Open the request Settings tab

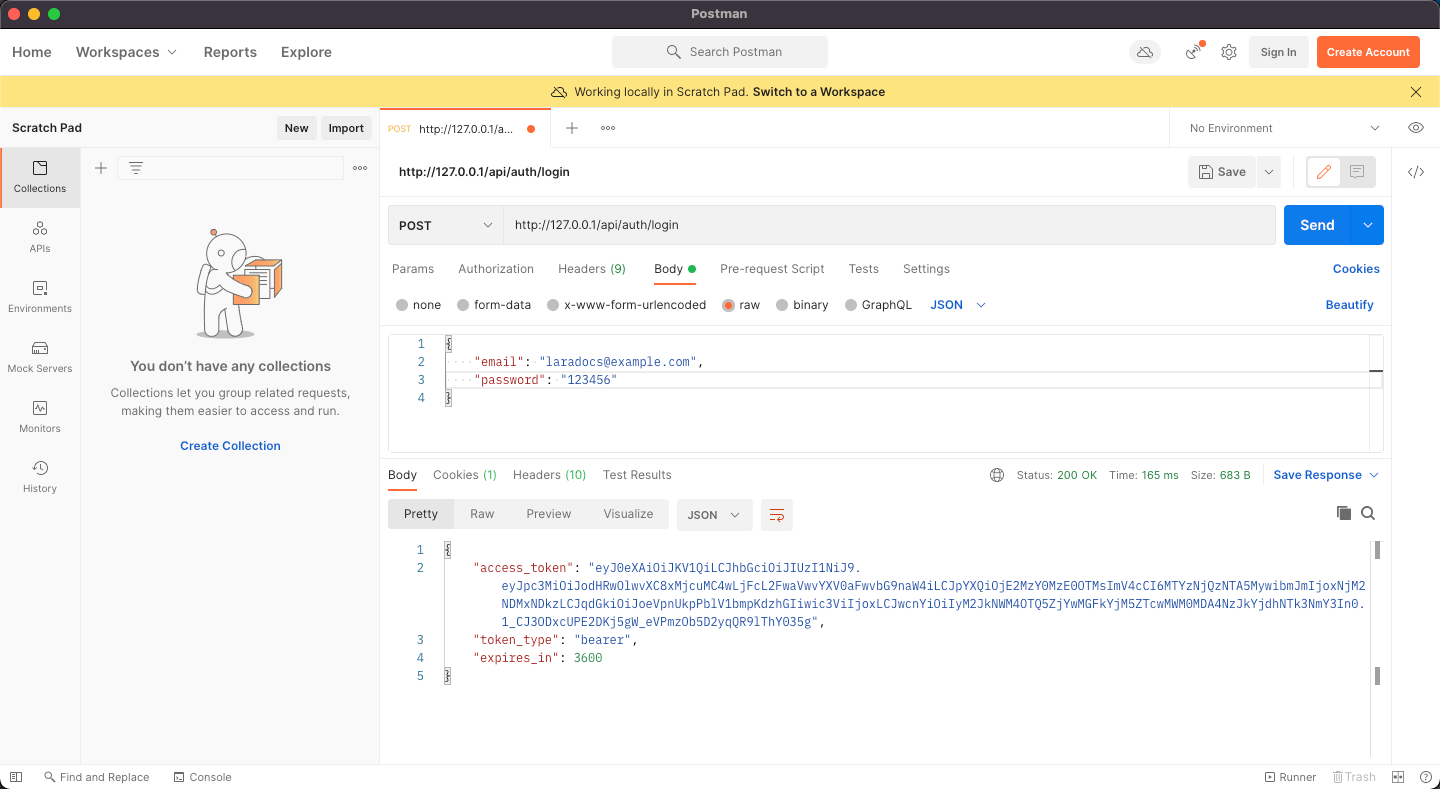coord(926,269)
